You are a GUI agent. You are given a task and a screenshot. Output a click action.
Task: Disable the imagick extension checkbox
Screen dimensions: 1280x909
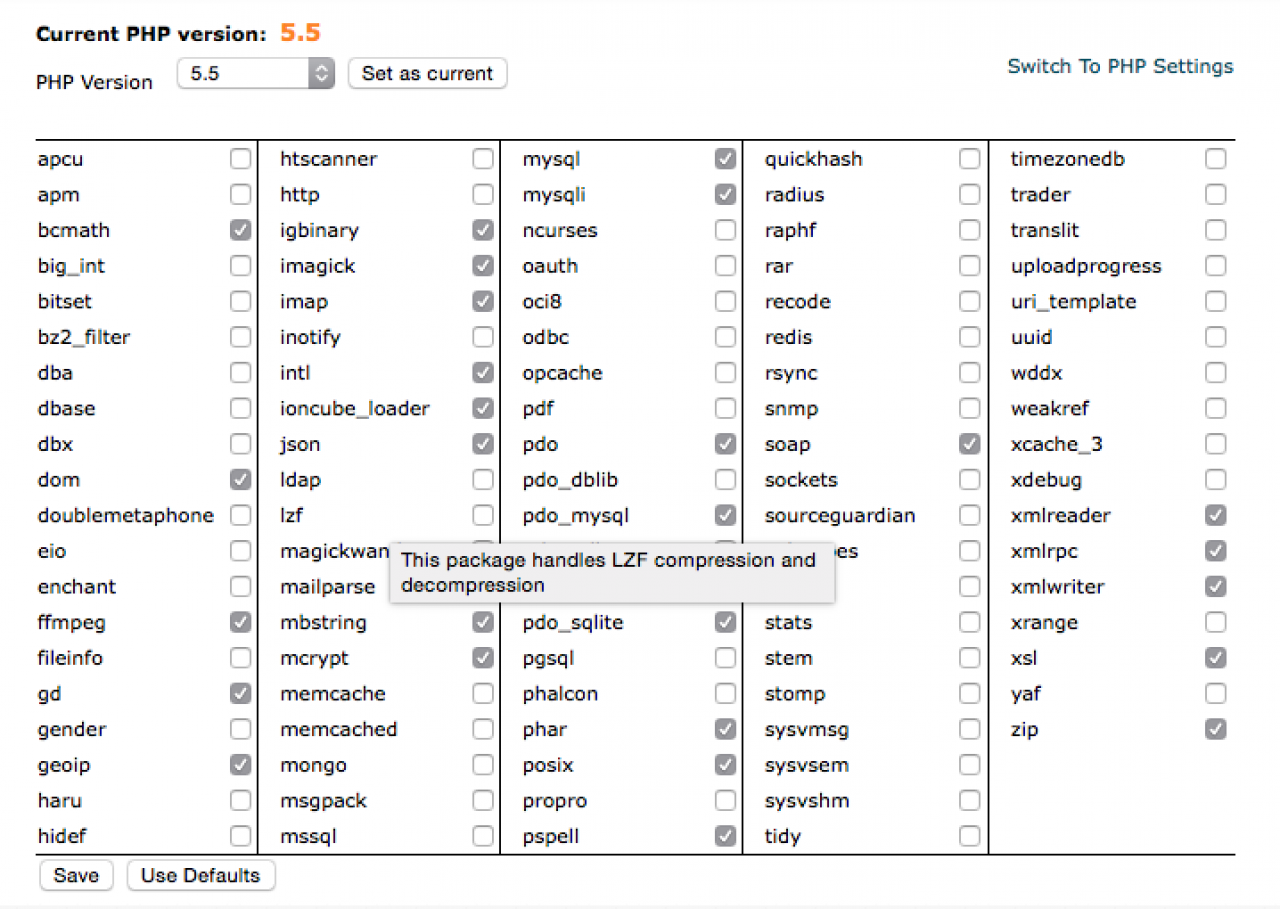pos(483,266)
